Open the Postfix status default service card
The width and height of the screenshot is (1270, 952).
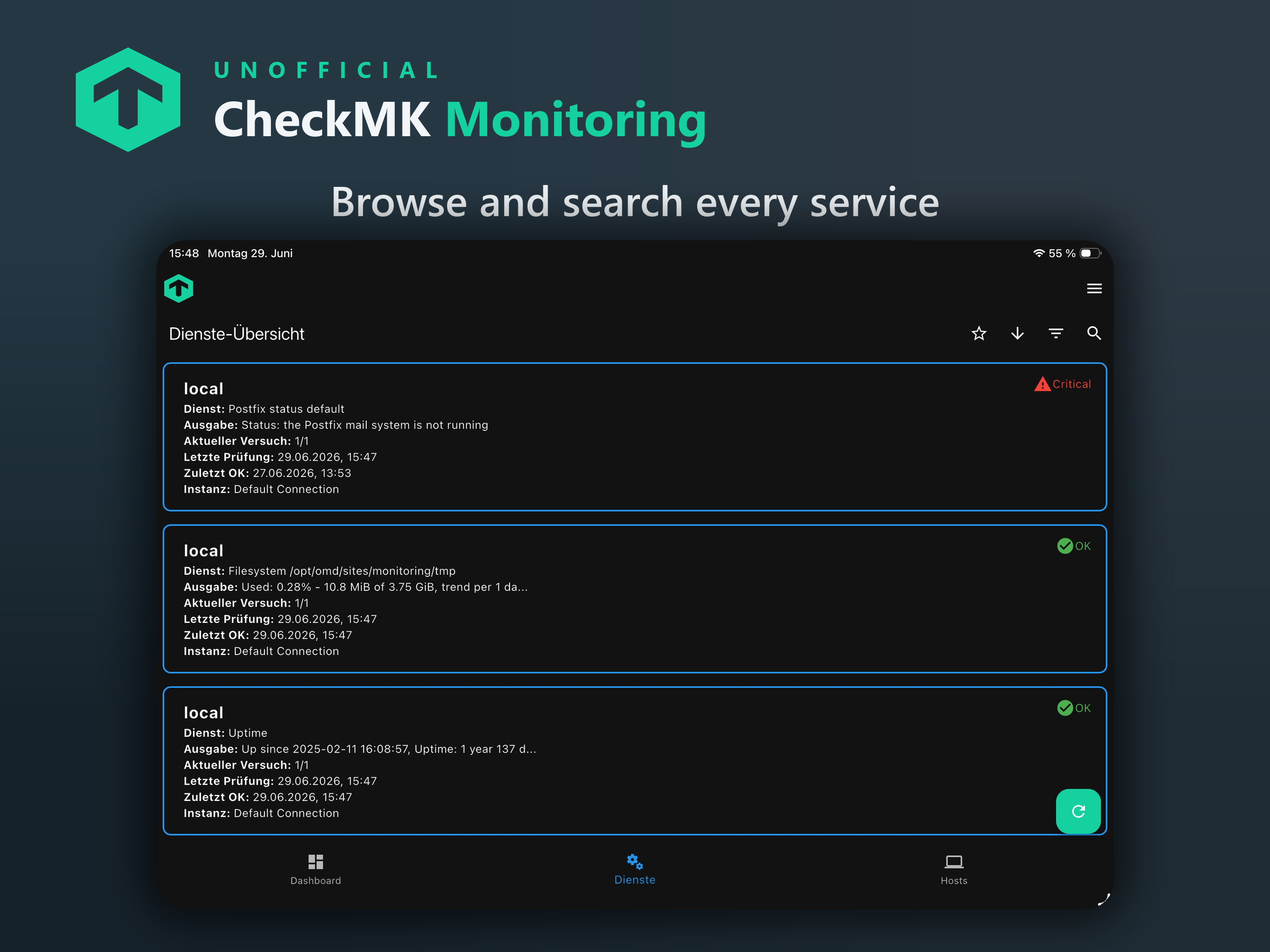(635, 437)
